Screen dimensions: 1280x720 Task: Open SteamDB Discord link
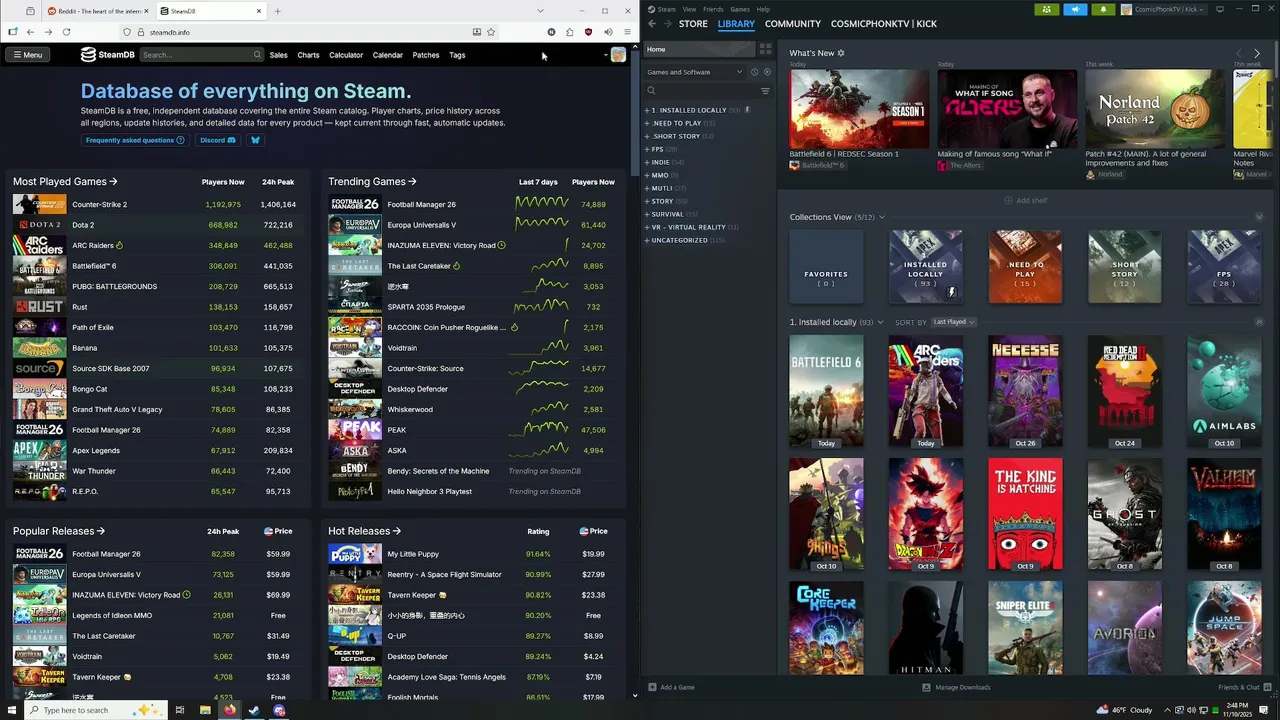pos(218,140)
